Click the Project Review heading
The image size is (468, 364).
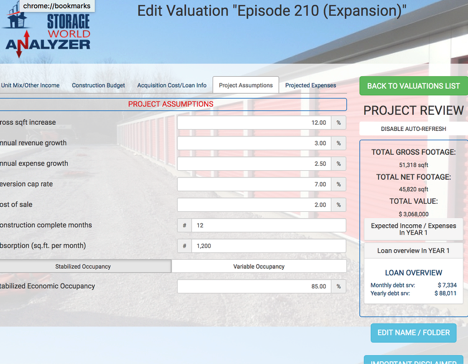413,111
